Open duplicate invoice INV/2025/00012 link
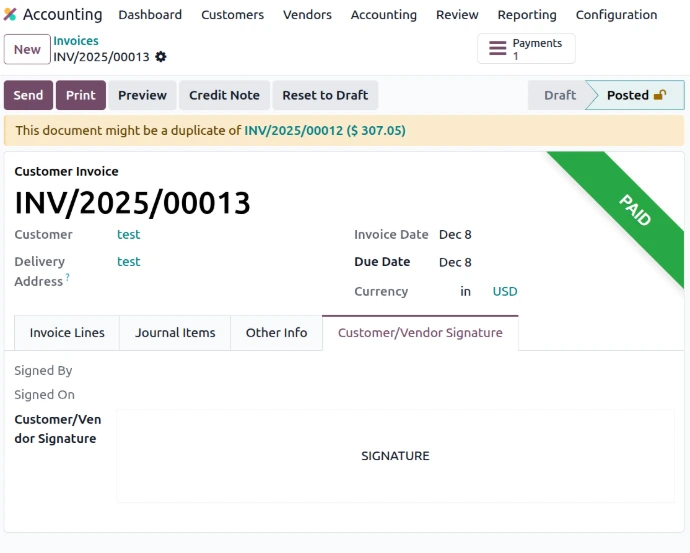 point(293,131)
